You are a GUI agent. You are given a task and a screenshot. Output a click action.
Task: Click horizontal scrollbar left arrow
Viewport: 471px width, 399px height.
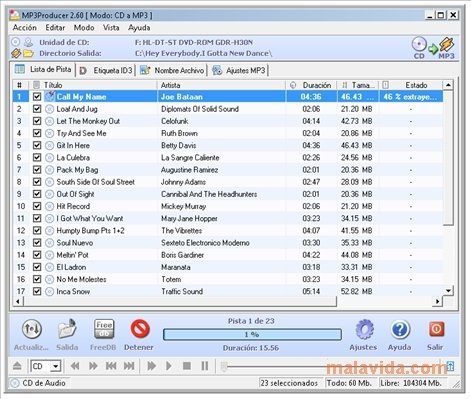tap(18, 302)
